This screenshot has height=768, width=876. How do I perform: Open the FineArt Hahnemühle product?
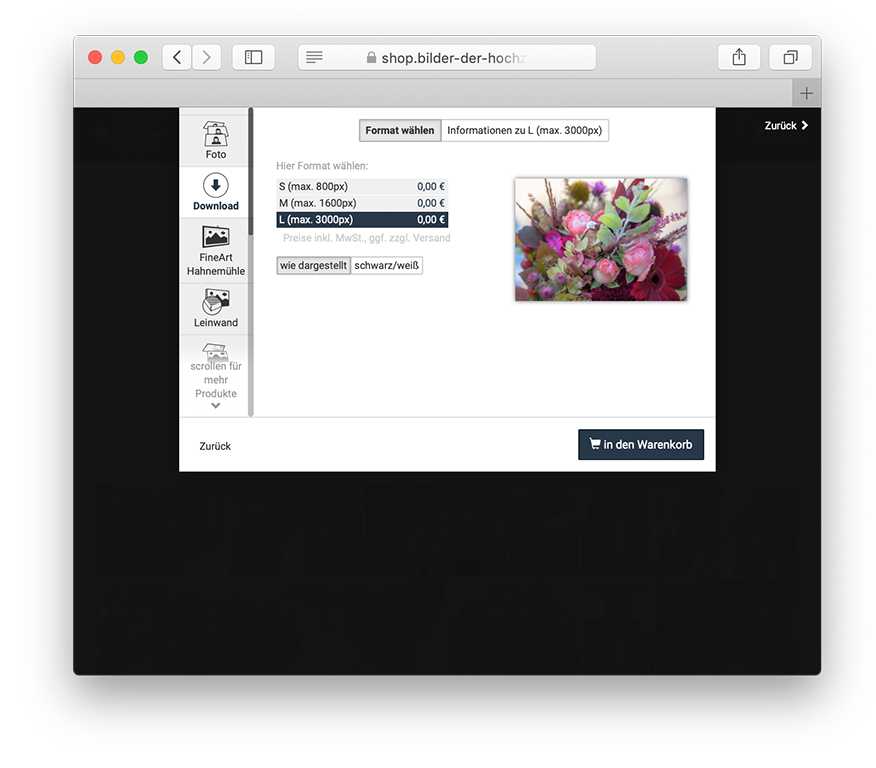[x=216, y=250]
